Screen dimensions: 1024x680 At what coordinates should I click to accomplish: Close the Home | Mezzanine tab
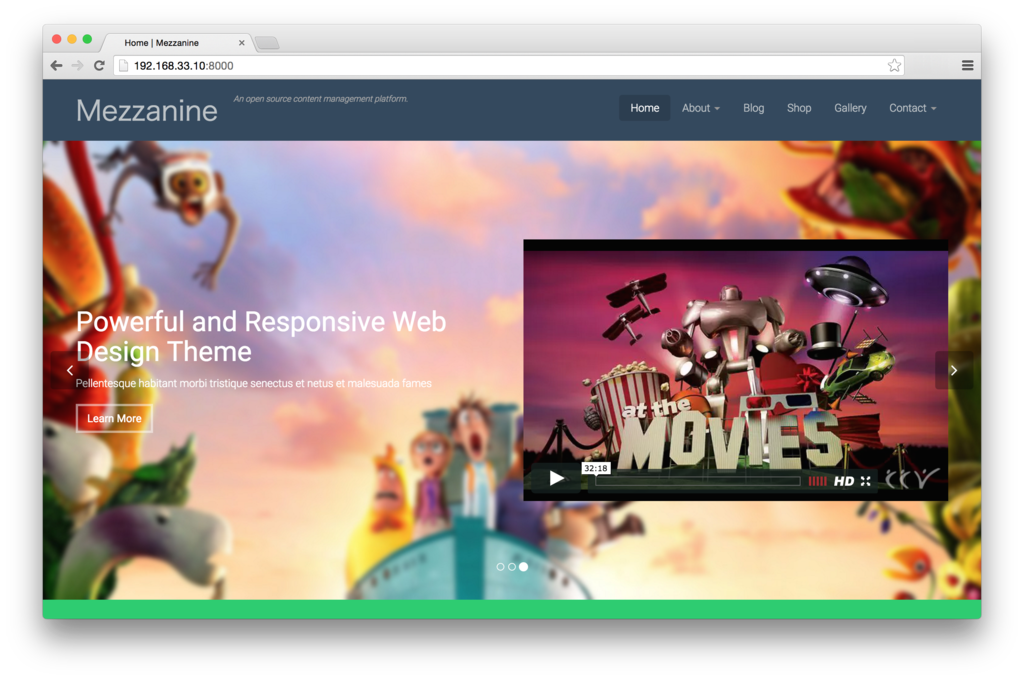tap(242, 42)
